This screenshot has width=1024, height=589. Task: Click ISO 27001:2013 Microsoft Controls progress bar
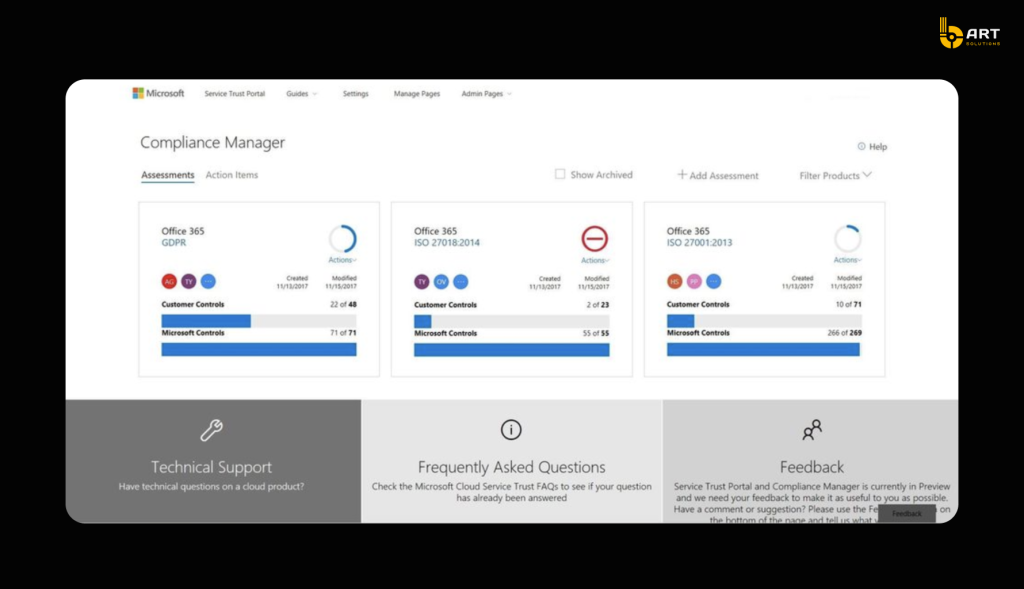[764, 349]
